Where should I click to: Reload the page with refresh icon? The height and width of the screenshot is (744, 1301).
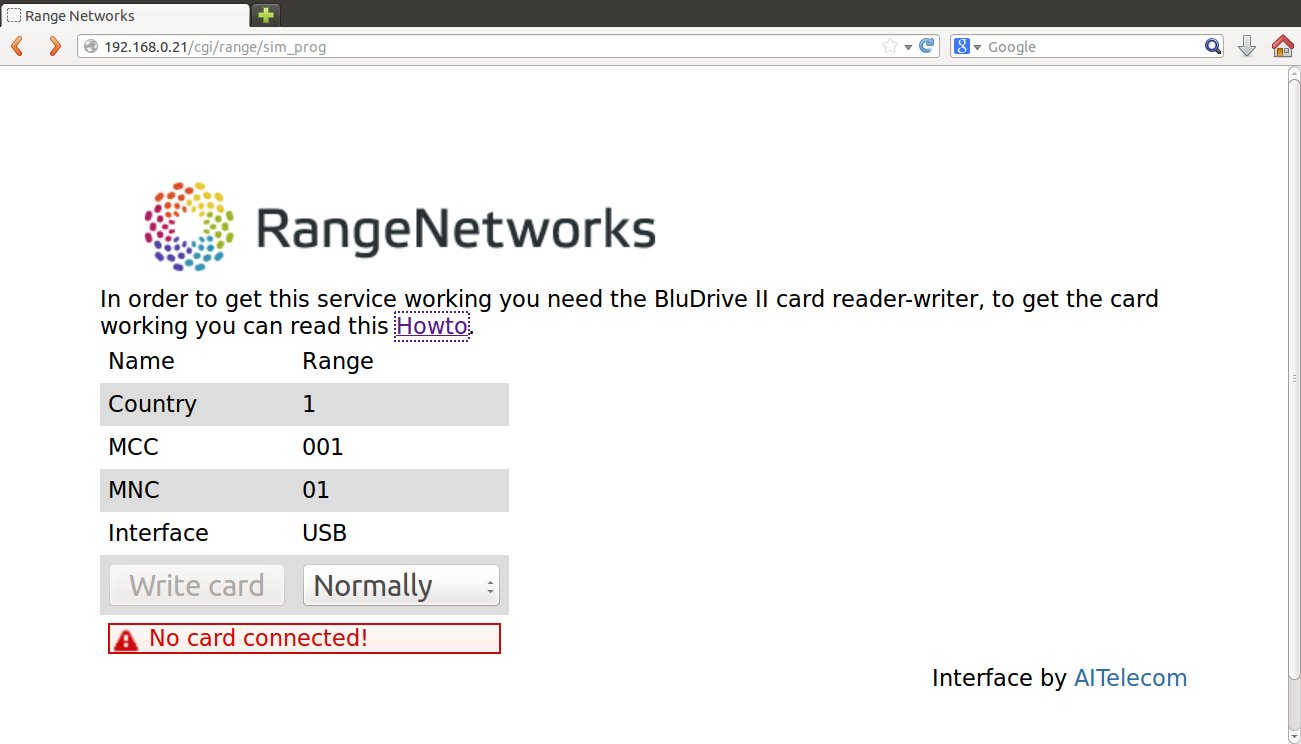click(927, 46)
